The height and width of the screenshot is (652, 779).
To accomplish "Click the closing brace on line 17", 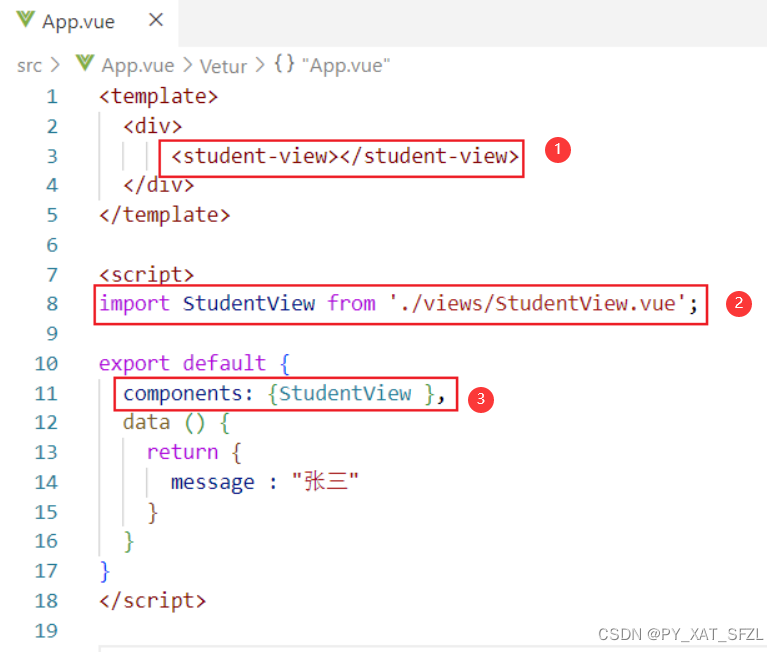I will pos(104,571).
